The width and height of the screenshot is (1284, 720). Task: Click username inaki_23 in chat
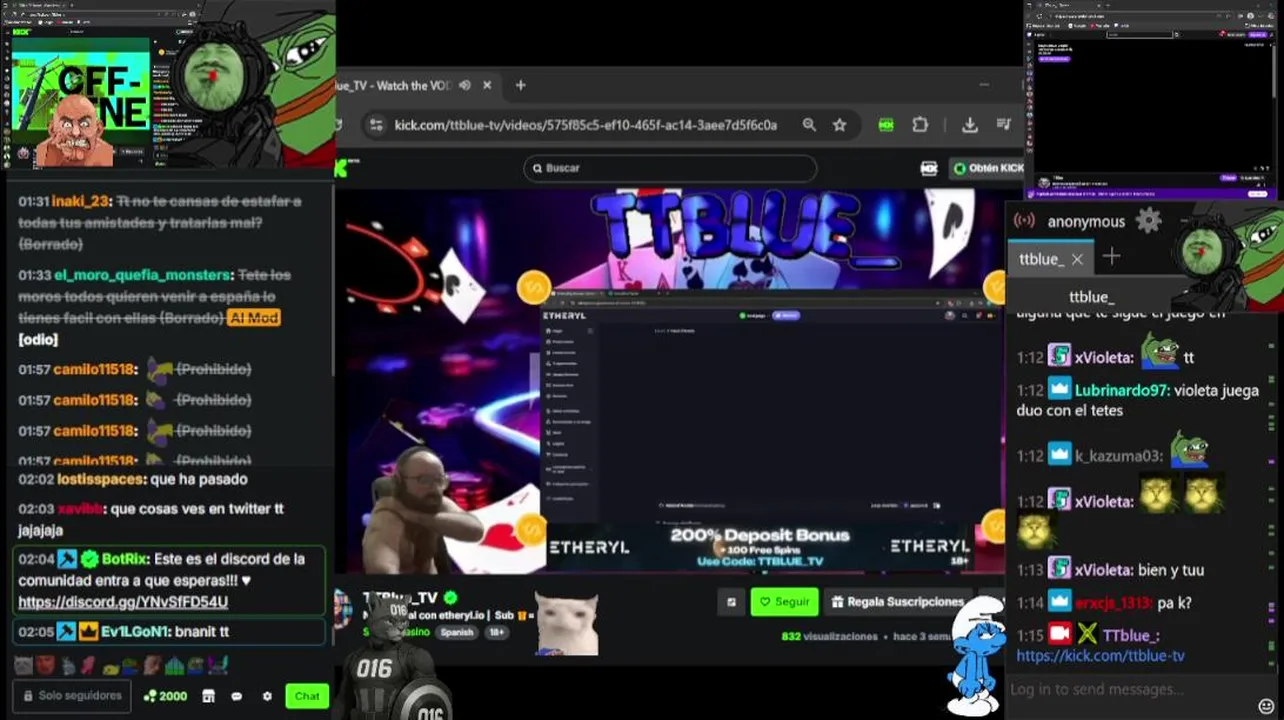tap(80, 201)
